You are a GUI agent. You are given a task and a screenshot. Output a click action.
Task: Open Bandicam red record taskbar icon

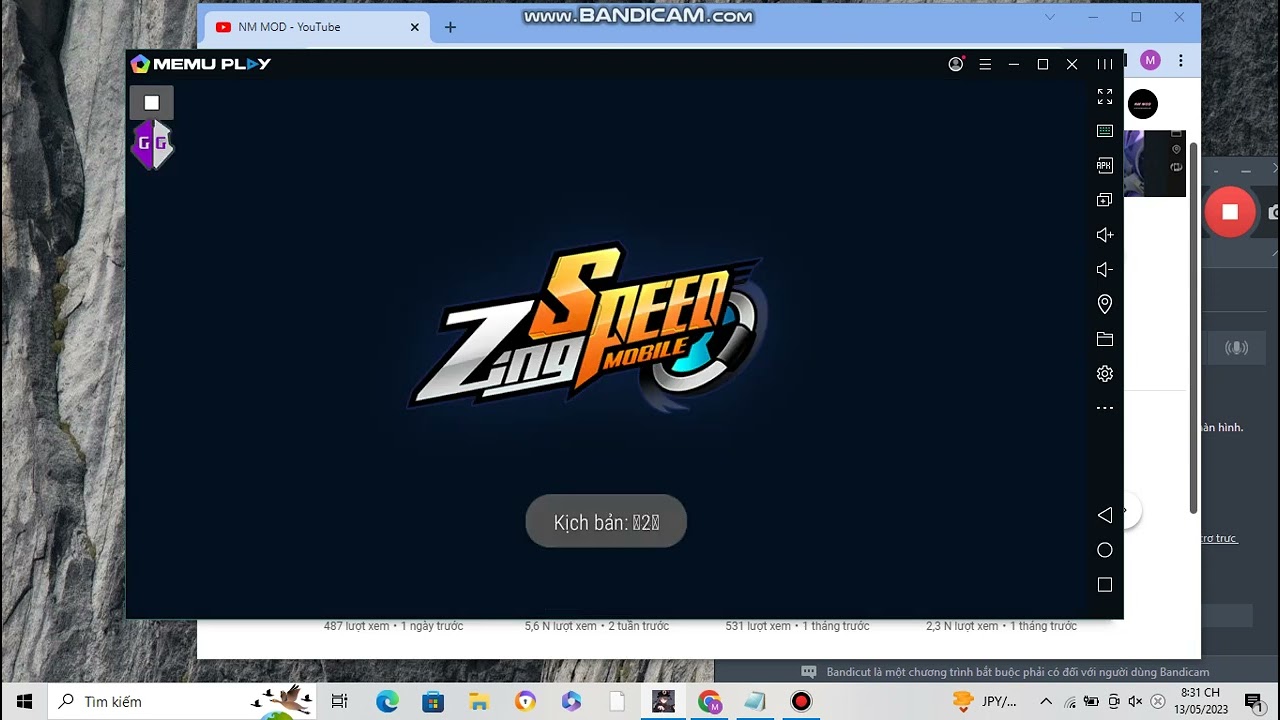click(801, 702)
